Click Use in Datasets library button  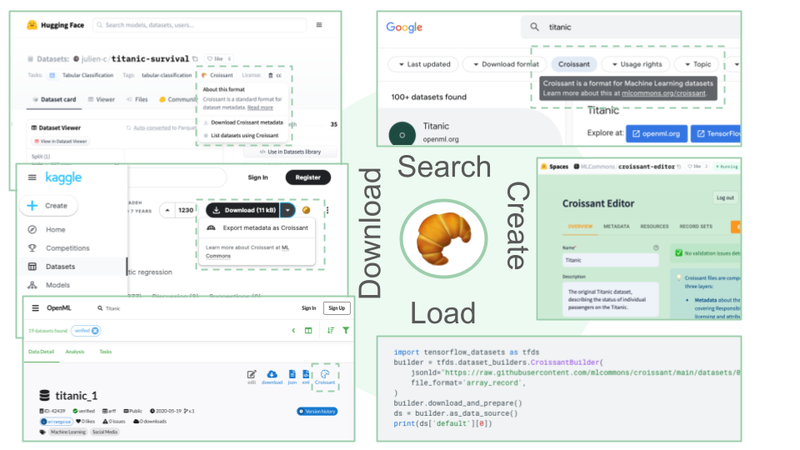coord(290,152)
